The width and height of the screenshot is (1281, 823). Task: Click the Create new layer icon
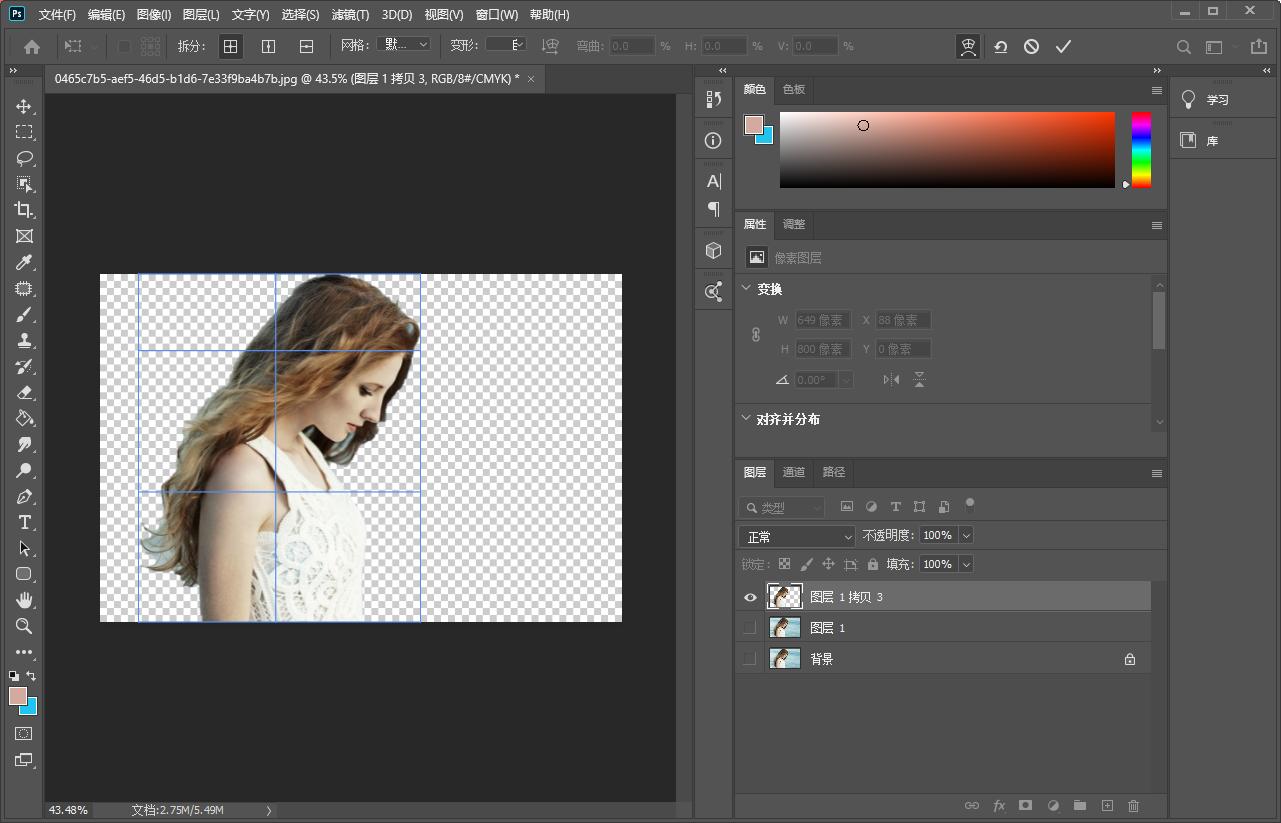1106,805
